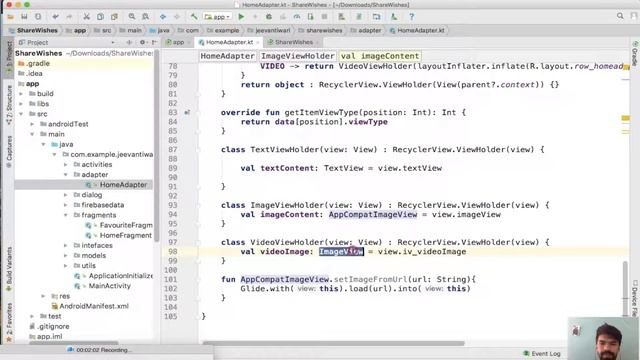Viewport: 640px width, 360px height.
Task: Switch to the HomeAdapter.kt editor tab
Action: coord(229,42)
